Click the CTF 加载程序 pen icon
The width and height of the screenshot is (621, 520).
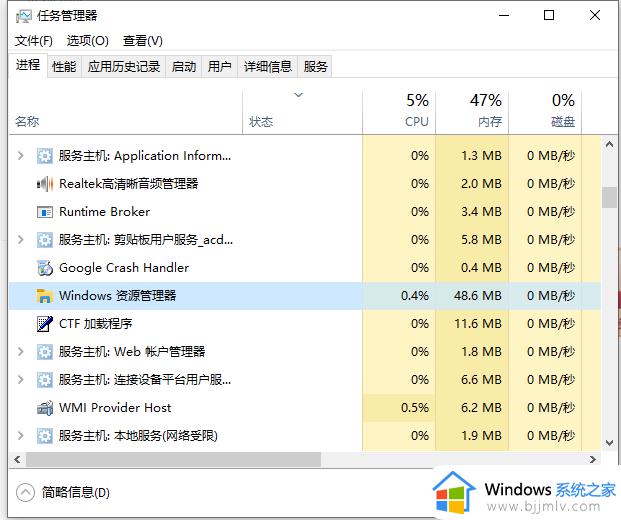(45, 324)
